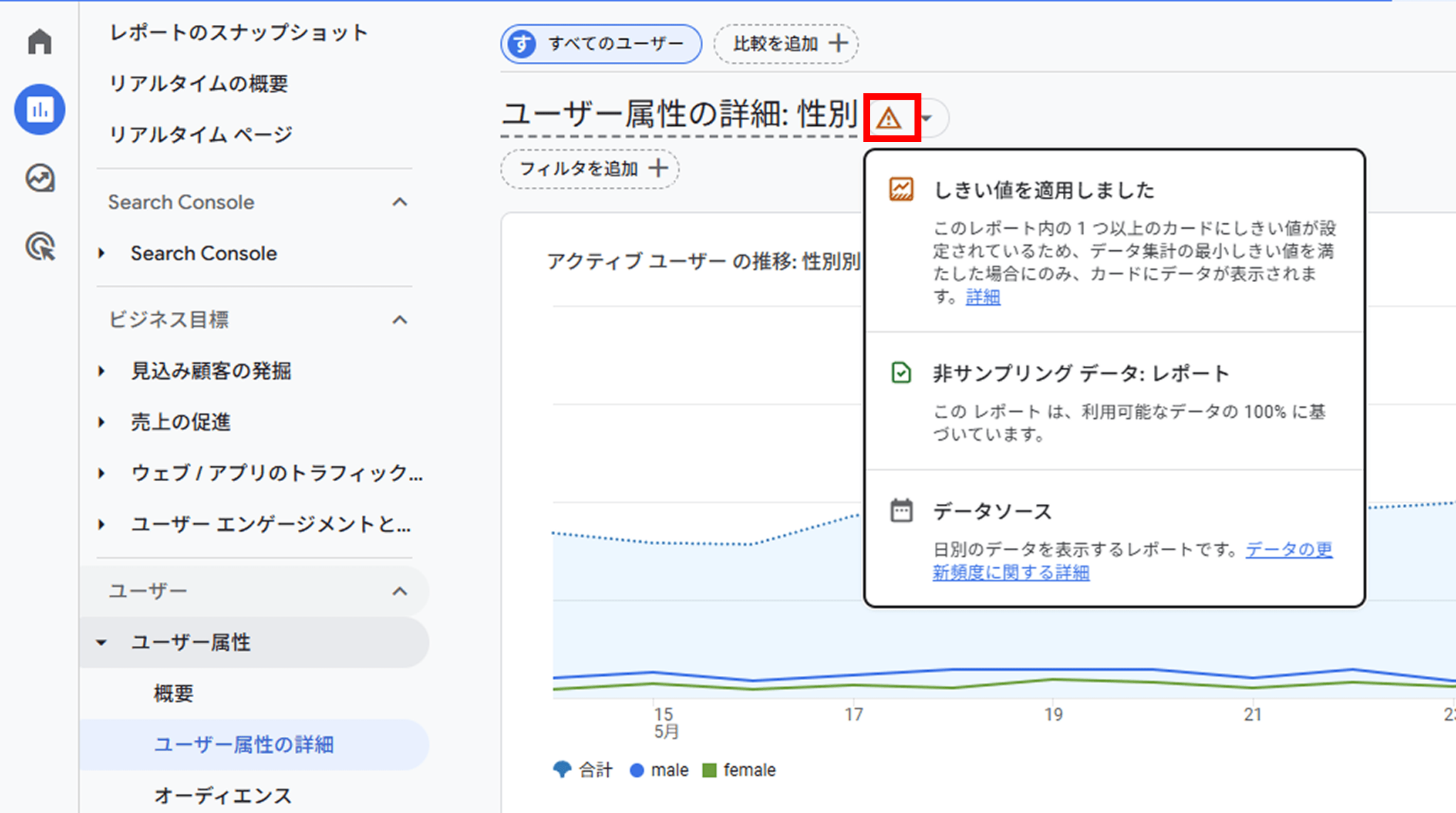Open レポートのスナップショット

click(x=239, y=33)
